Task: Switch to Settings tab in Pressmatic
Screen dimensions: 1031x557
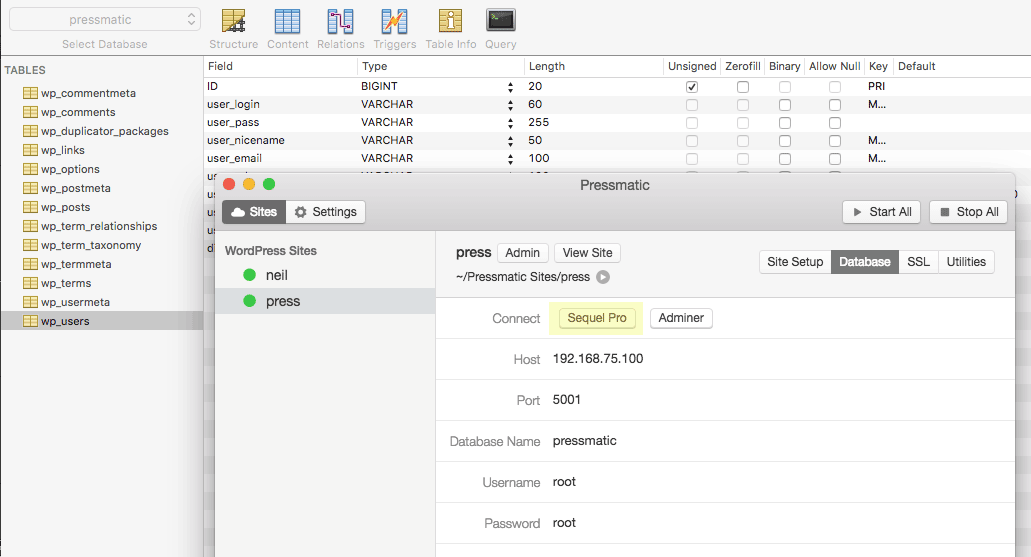Action: point(325,212)
